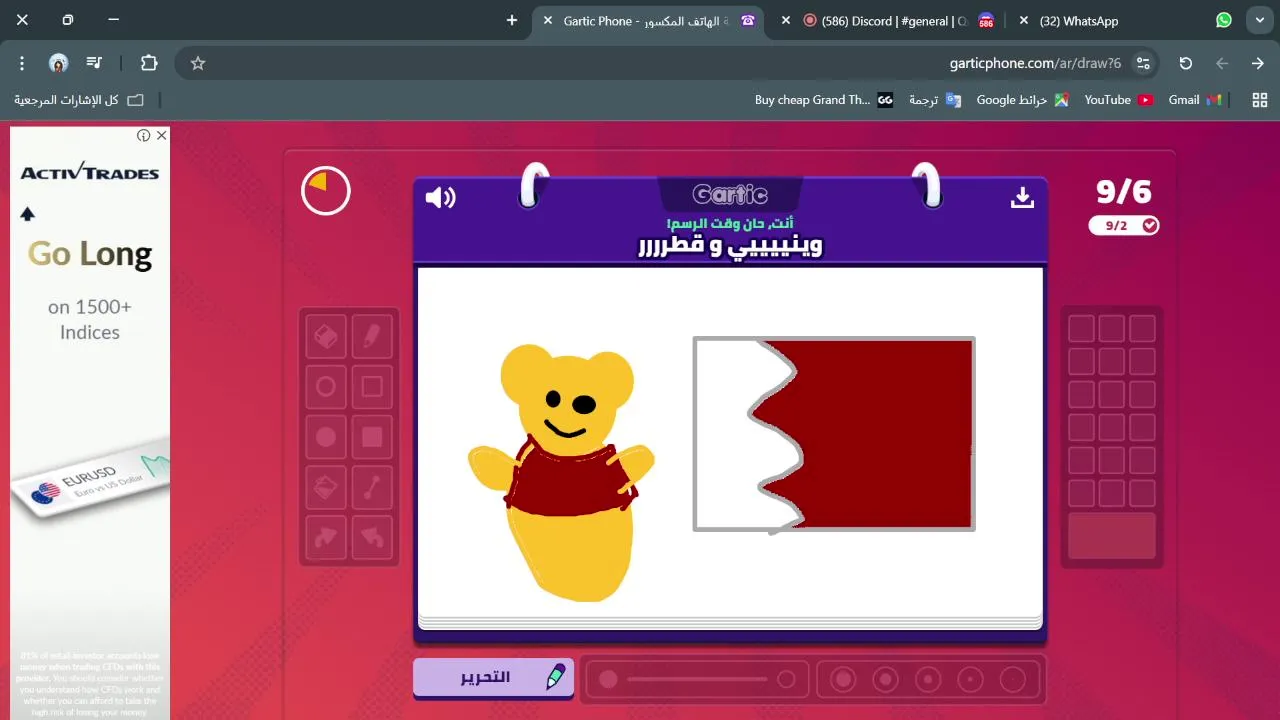Click the right-pointing curved arrow tool
This screenshot has height=720, width=1280.
click(x=326, y=537)
